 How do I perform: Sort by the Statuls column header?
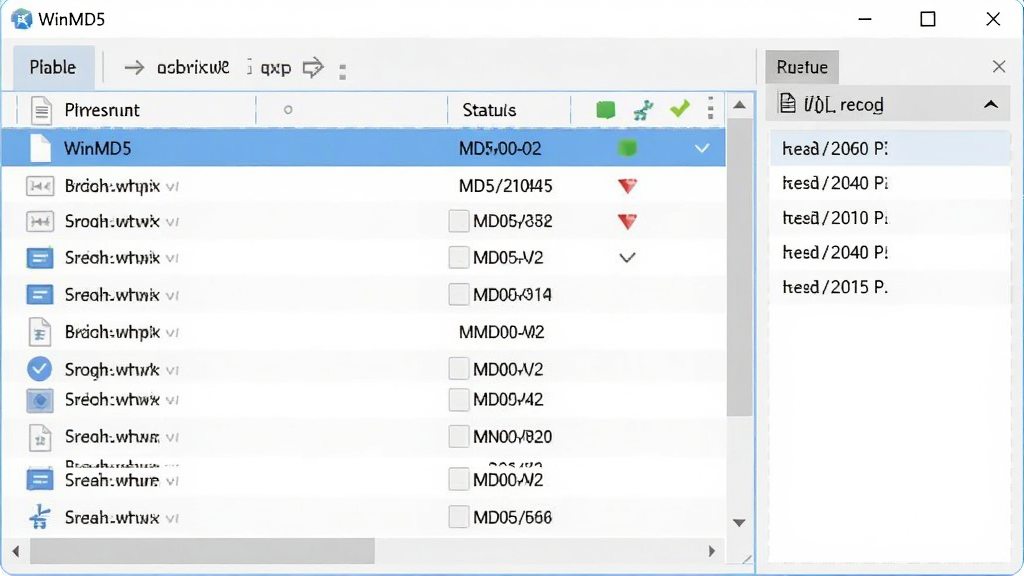[489, 110]
